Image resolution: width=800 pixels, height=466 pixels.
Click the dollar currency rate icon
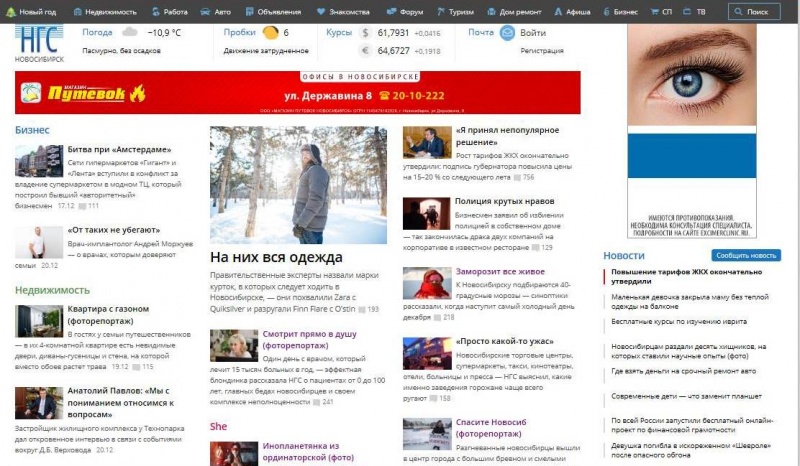(x=365, y=33)
